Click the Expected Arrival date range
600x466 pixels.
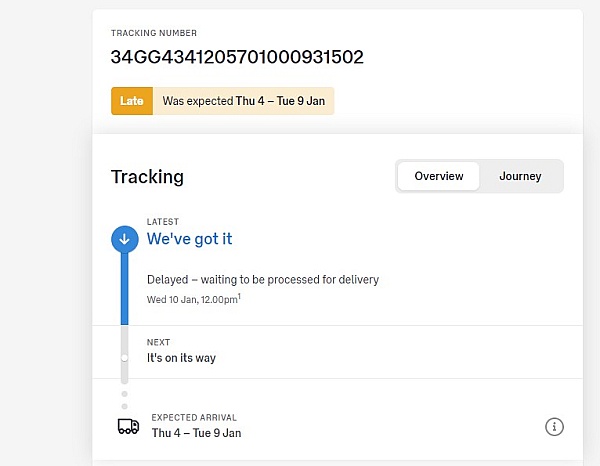coord(196,433)
